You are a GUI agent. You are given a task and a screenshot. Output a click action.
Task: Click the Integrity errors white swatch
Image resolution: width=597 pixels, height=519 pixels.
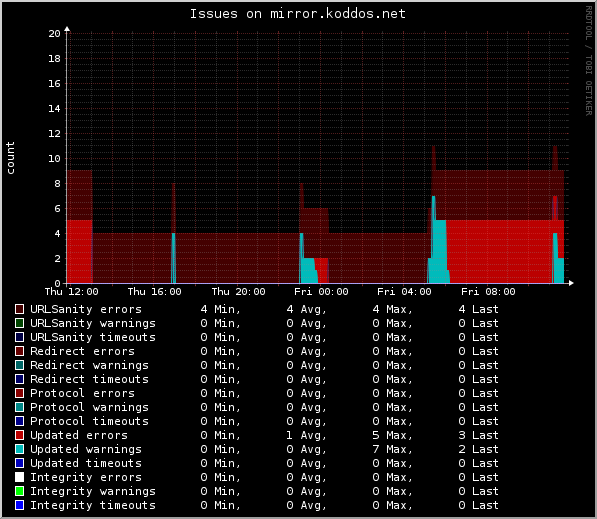19,477
